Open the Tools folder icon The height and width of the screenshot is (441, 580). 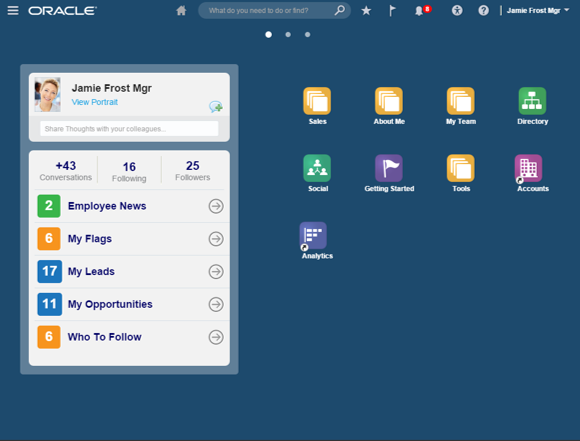(x=461, y=168)
